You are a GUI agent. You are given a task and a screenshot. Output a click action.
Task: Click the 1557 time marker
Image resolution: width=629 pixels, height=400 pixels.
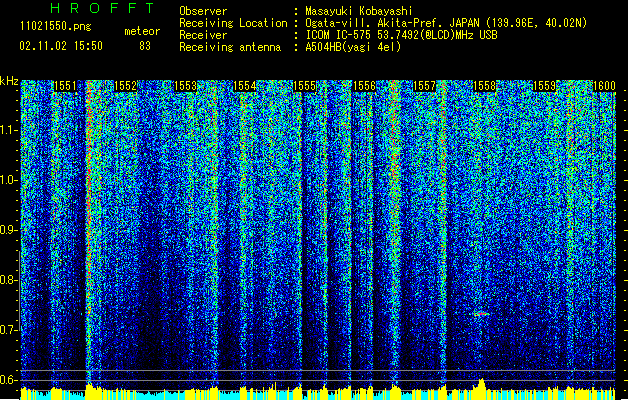424,86
